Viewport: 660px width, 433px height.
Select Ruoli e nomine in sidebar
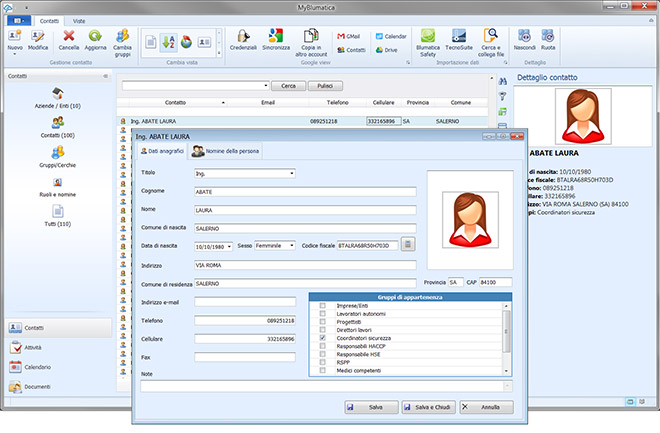point(58,187)
